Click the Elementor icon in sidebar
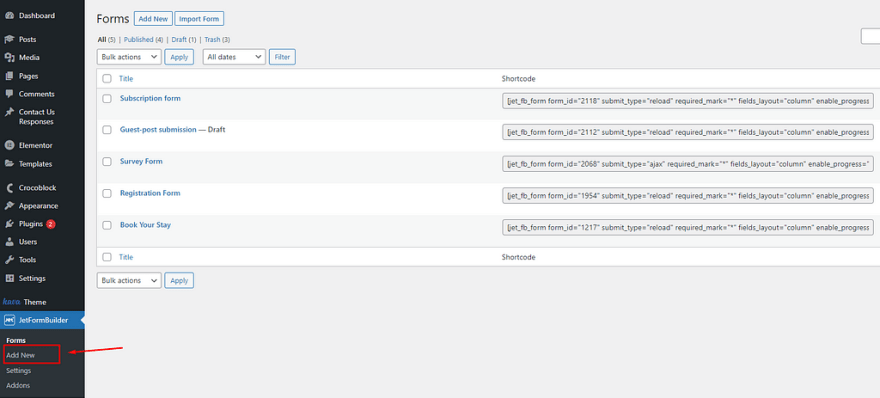 [x=9, y=145]
